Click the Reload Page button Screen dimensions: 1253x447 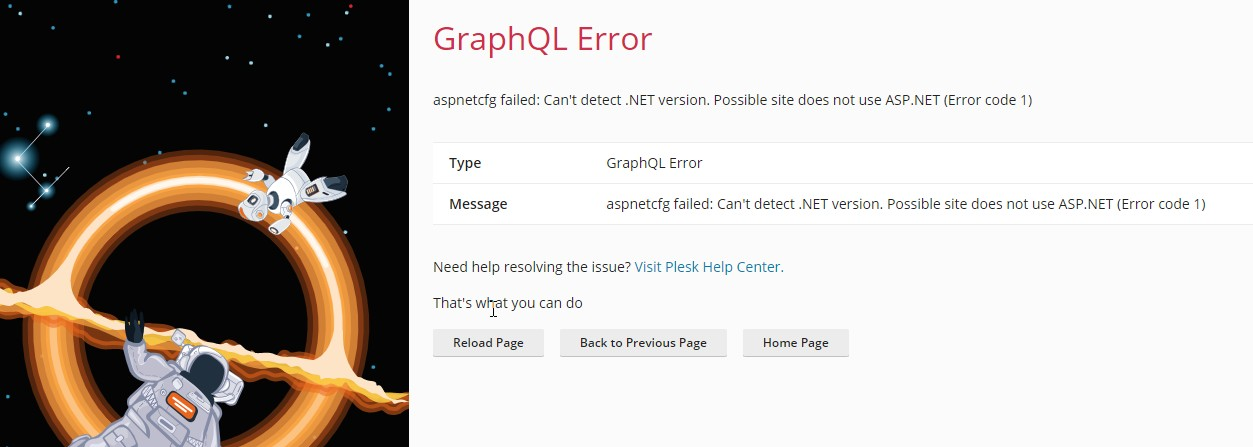[488, 343]
